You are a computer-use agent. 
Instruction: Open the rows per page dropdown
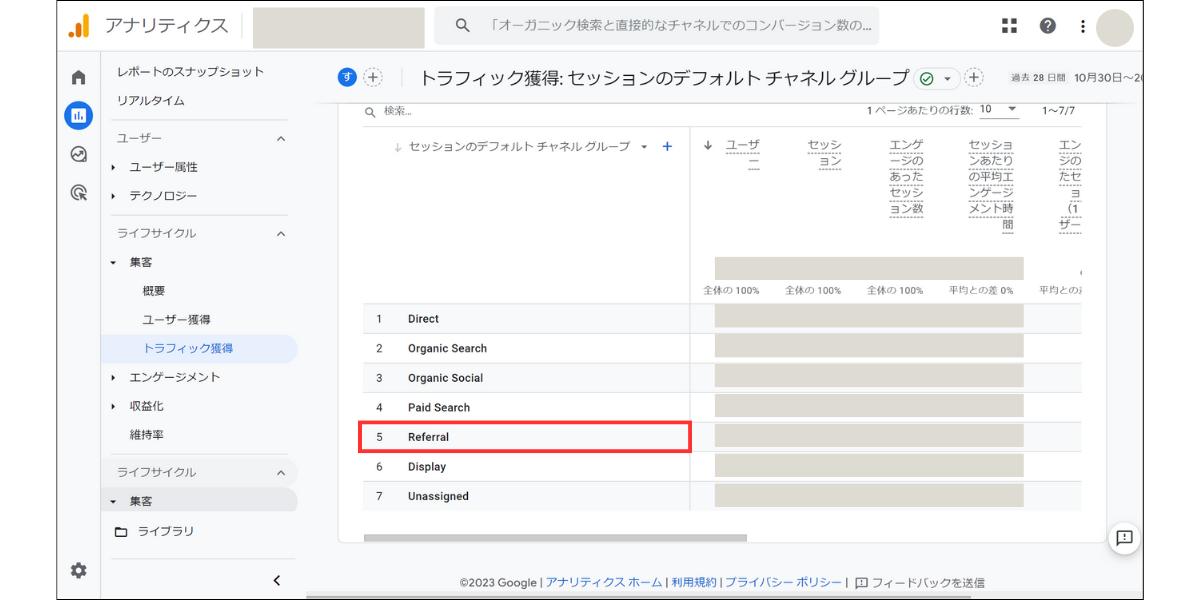point(998,110)
